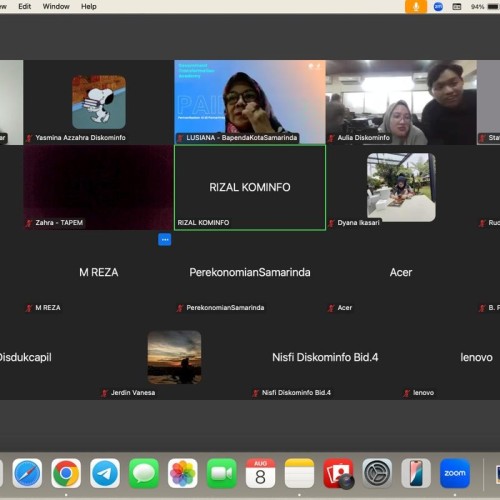Image resolution: width=500 pixels, height=500 pixels.
Task: Open the Help menu
Action: (89, 6)
